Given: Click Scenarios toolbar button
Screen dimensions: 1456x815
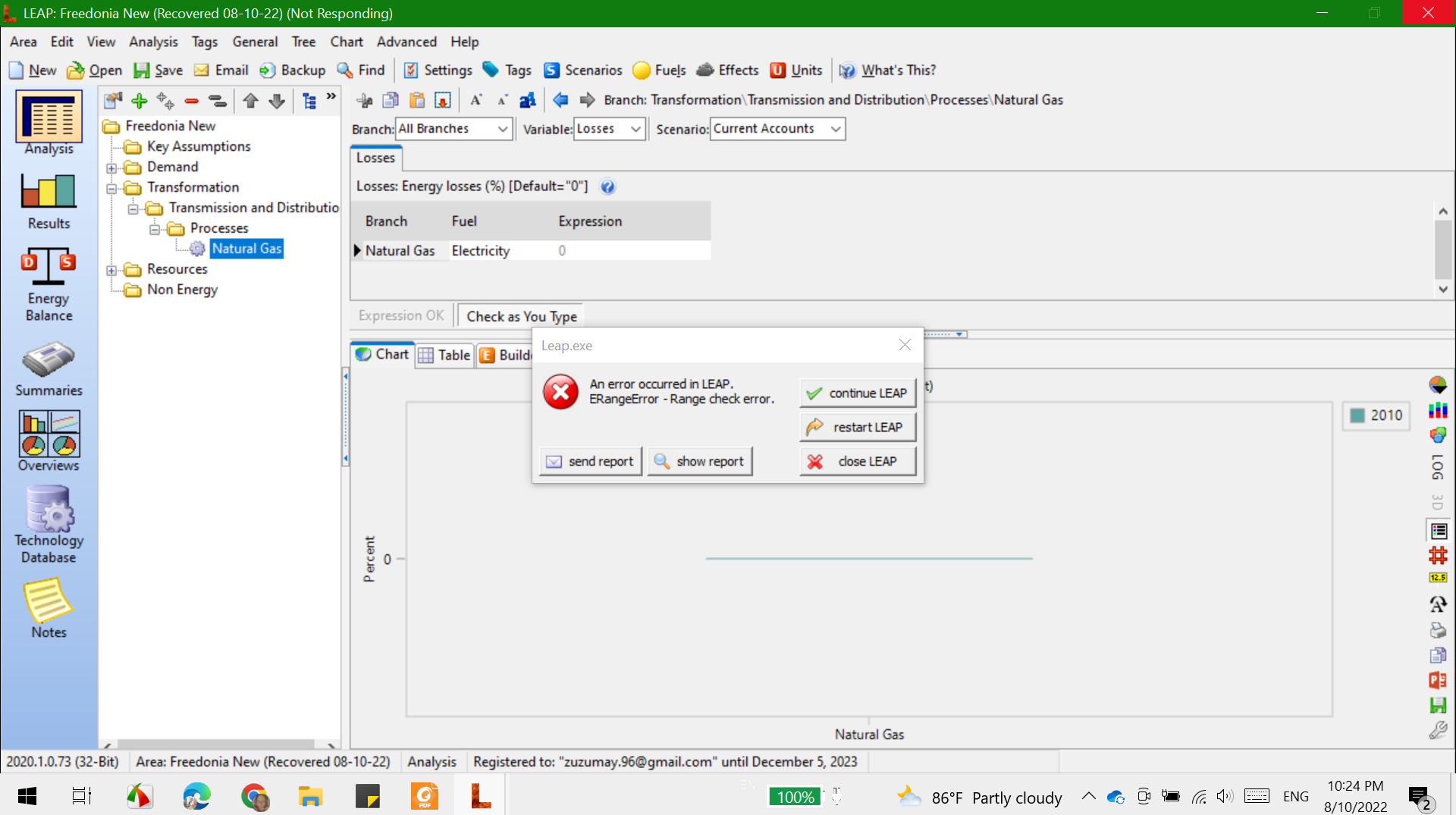Looking at the screenshot, I should tap(582, 71).
